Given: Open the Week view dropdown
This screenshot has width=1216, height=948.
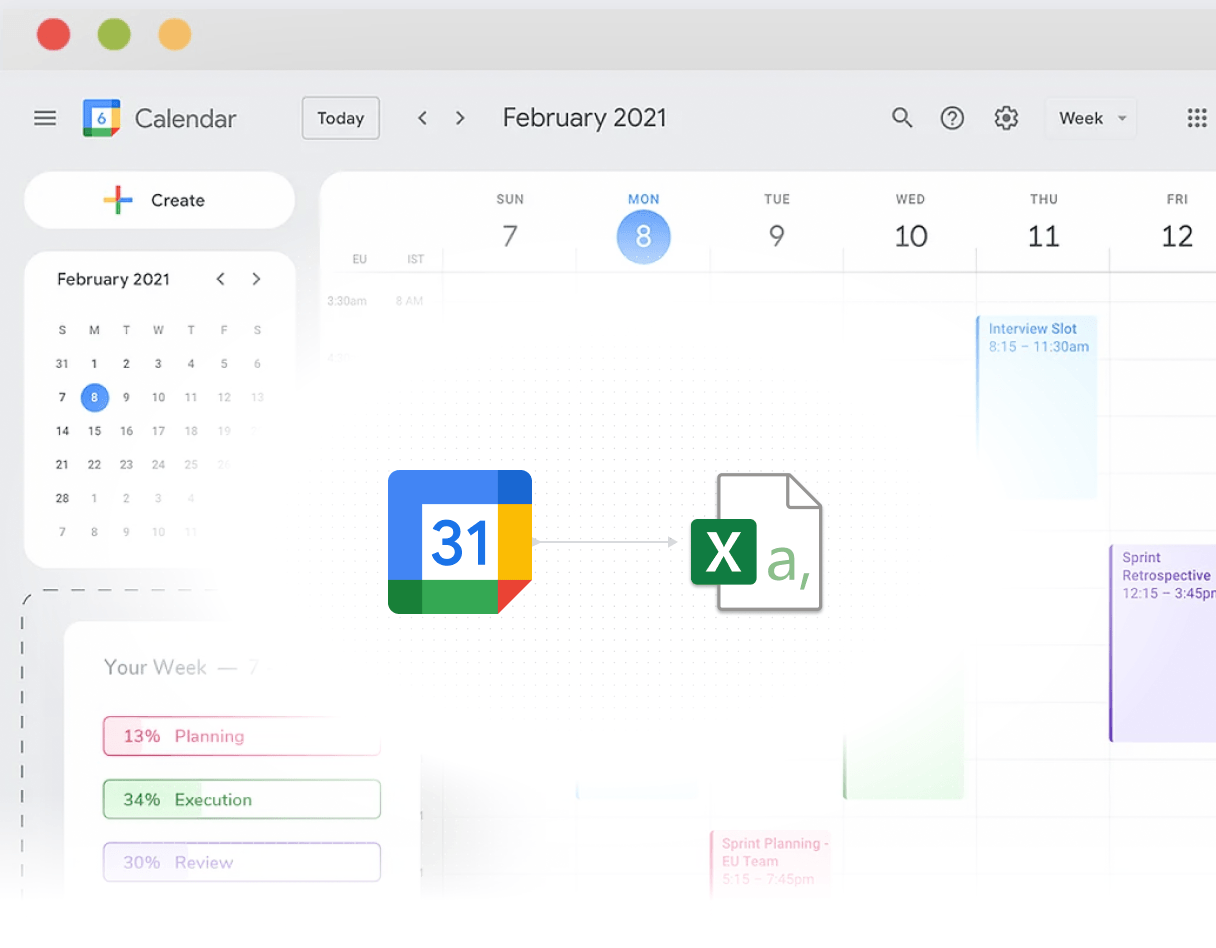Looking at the screenshot, I should tap(1090, 118).
